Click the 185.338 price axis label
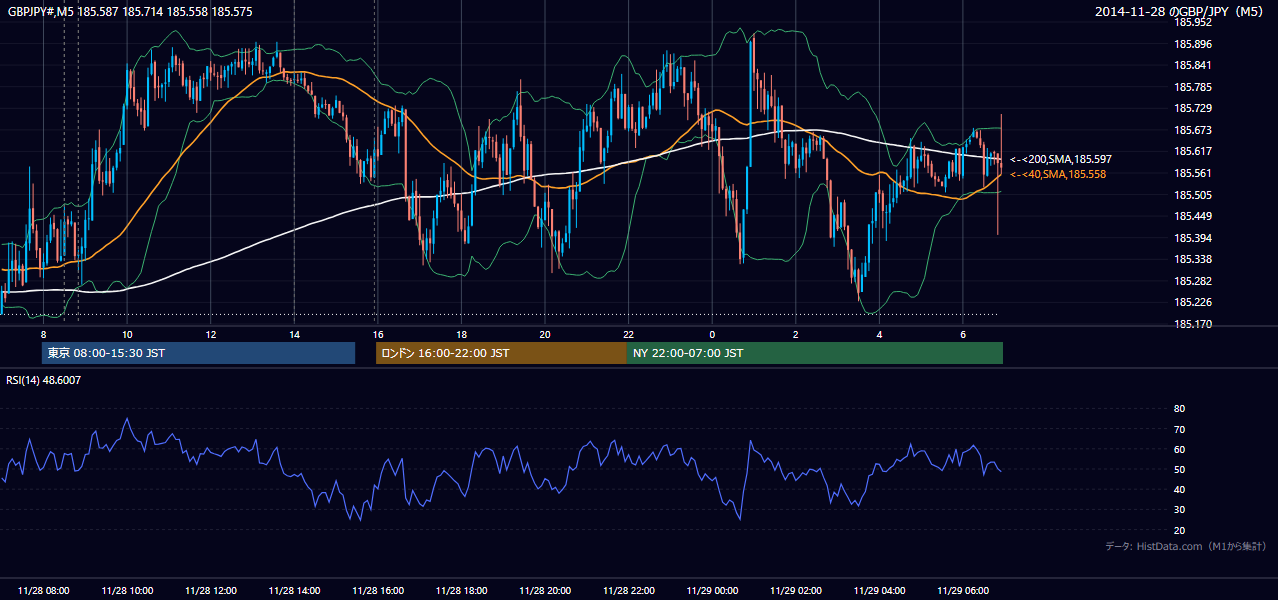The image size is (1278, 600). tap(1193, 259)
